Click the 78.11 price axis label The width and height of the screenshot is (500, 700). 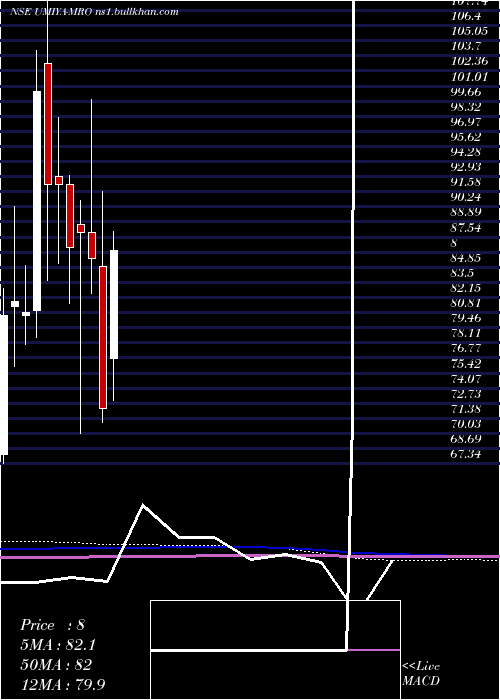coord(467,334)
